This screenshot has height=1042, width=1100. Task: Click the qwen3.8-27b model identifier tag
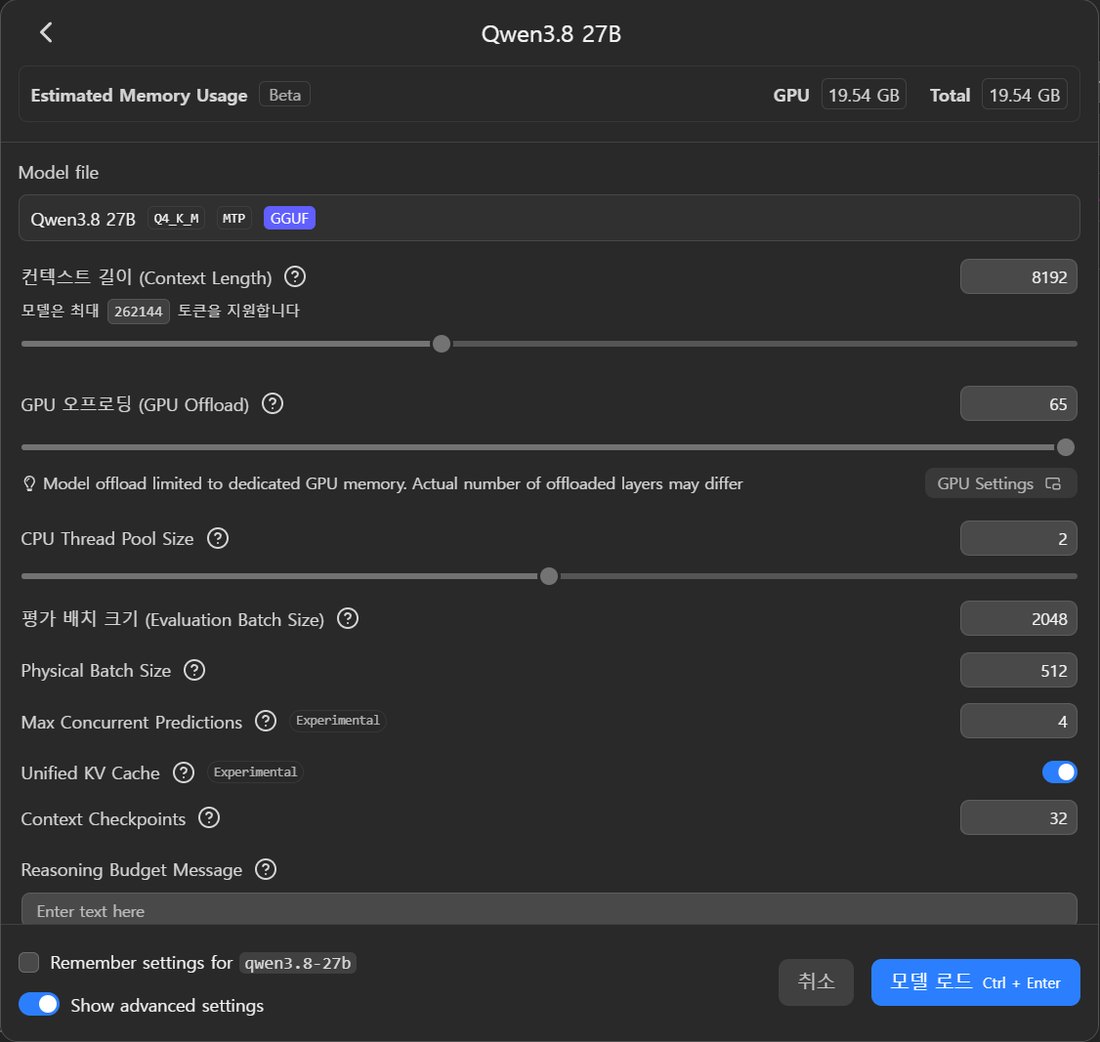tap(297, 963)
